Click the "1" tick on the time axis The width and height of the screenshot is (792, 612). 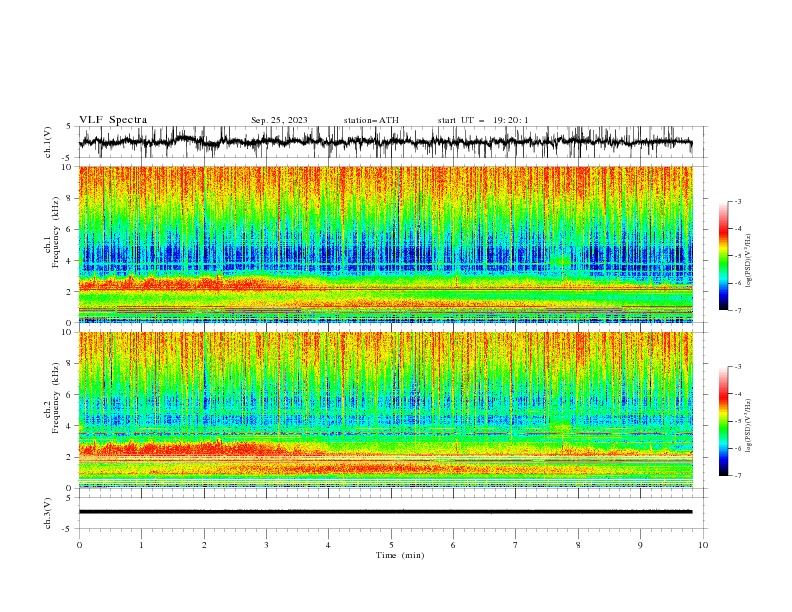(141, 545)
